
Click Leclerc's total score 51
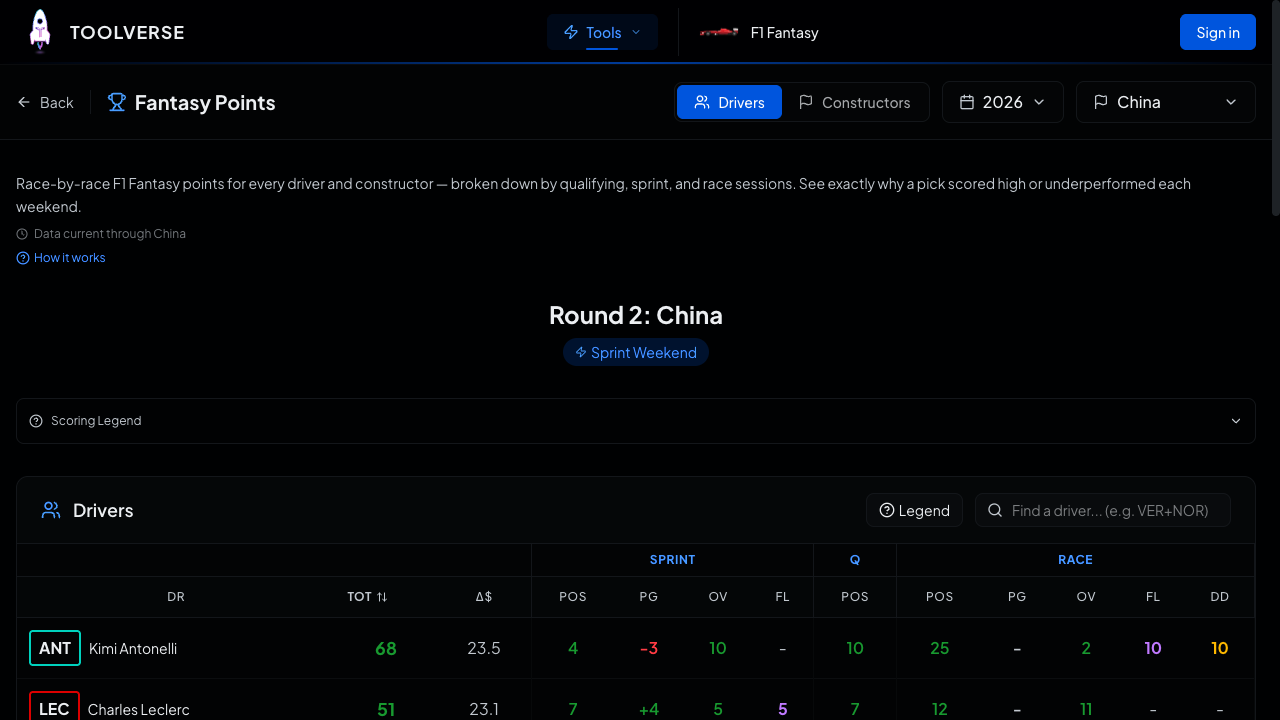coord(386,709)
